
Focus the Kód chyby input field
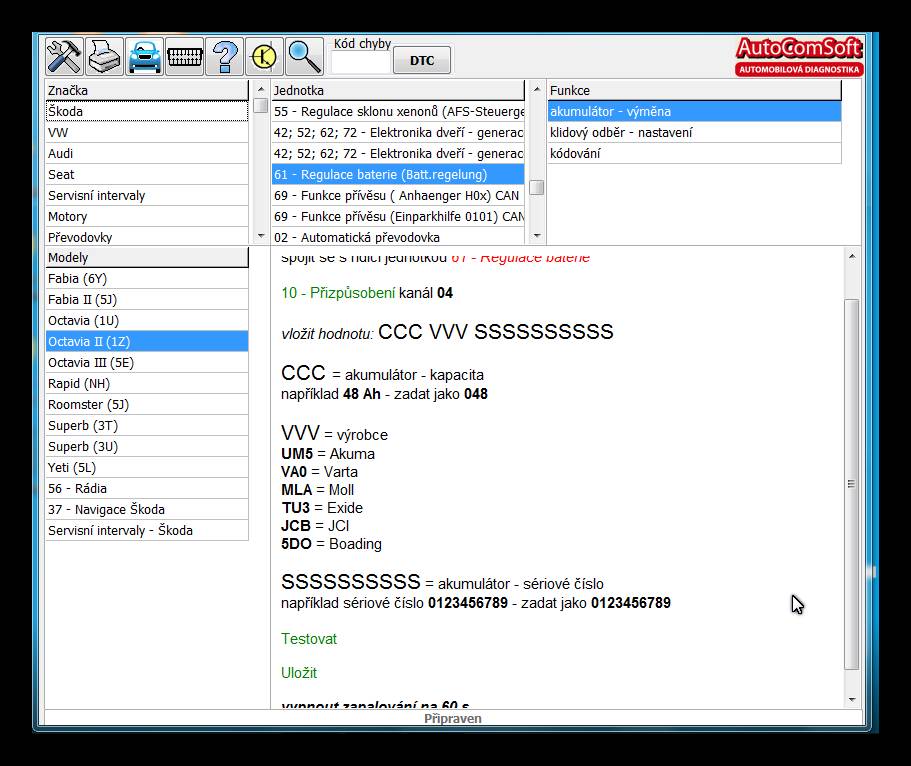[x=360, y=63]
